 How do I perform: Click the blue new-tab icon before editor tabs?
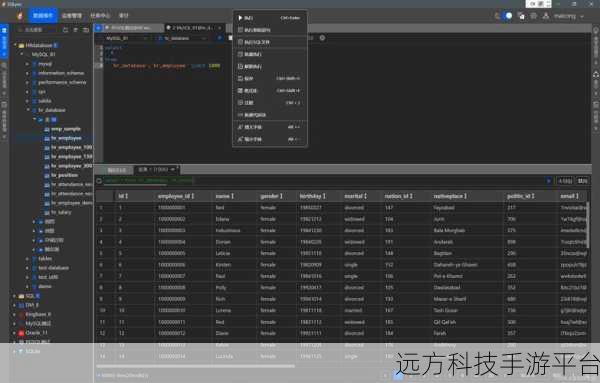98,28
